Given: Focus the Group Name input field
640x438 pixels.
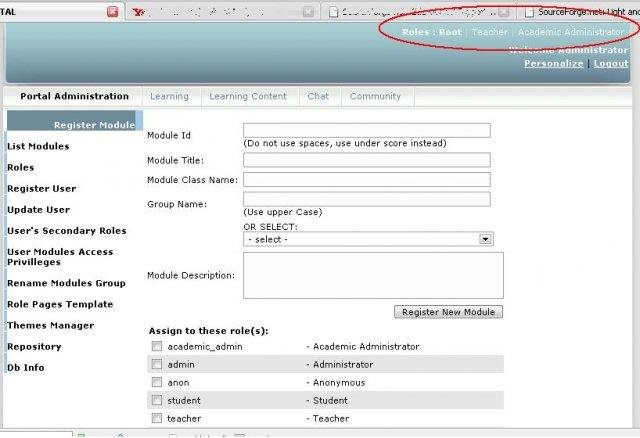Looking at the screenshot, I should coord(367,199).
